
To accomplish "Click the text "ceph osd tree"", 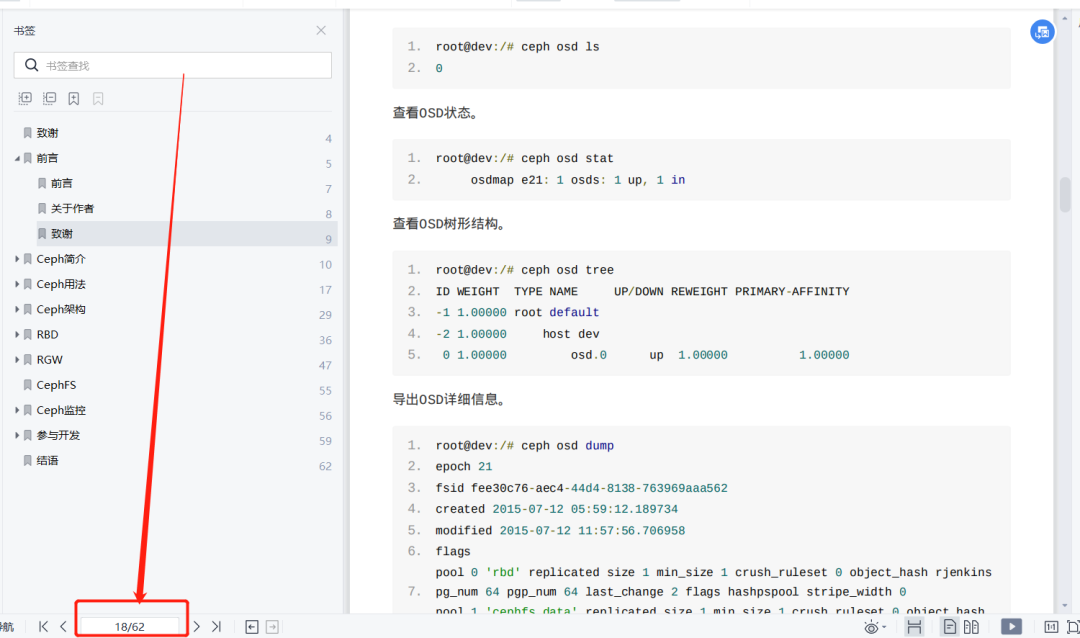I will (x=567, y=270).
